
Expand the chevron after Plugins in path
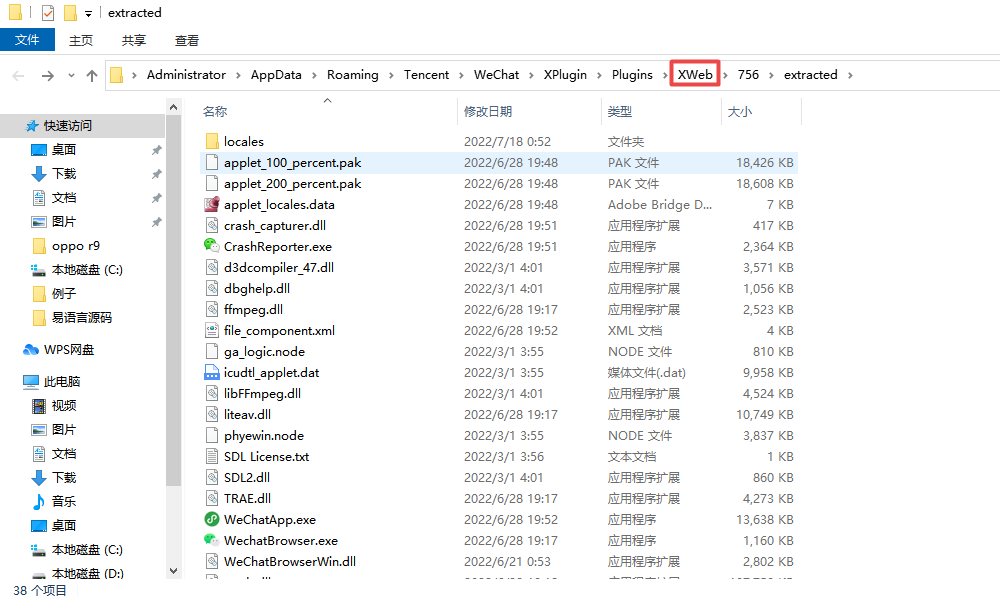point(665,75)
